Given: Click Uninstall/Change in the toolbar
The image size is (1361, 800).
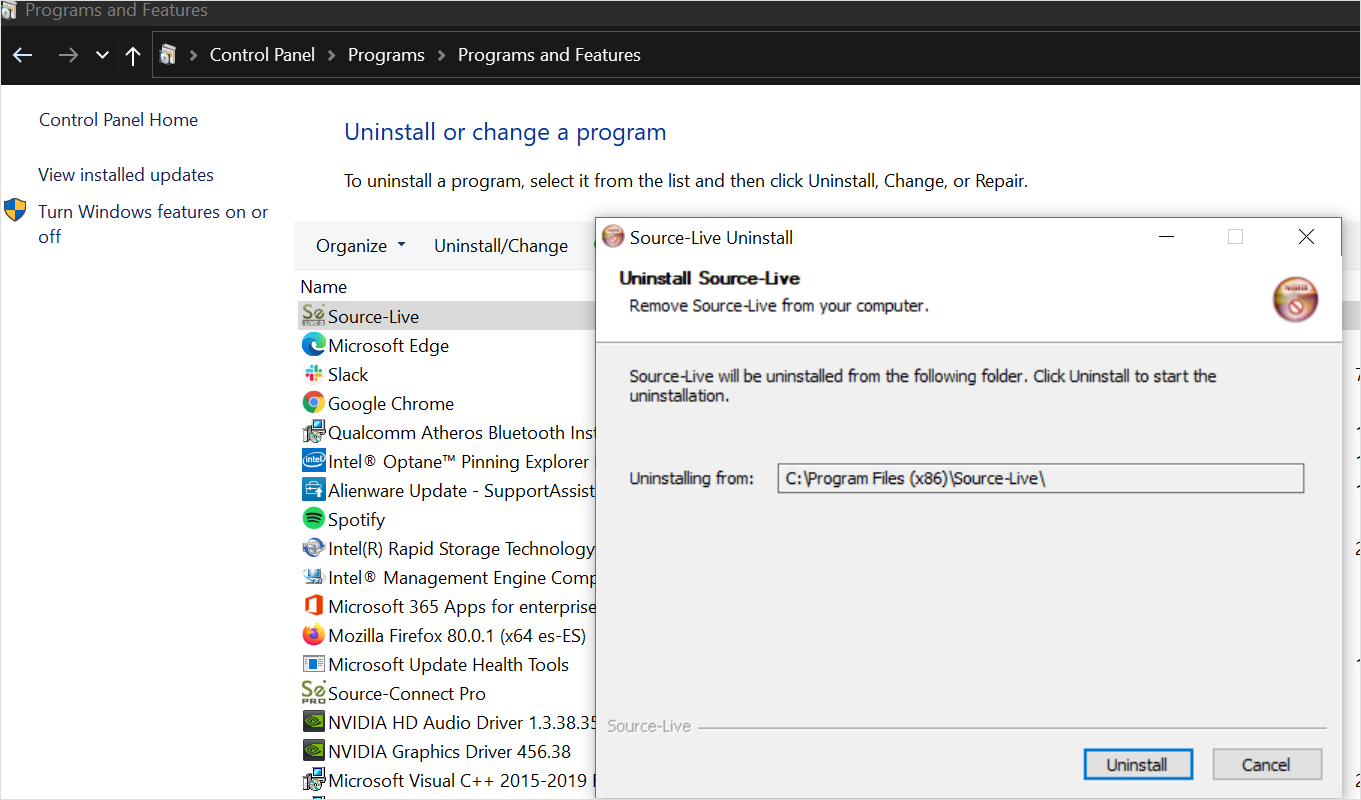Looking at the screenshot, I should pyautogui.click(x=500, y=246).
